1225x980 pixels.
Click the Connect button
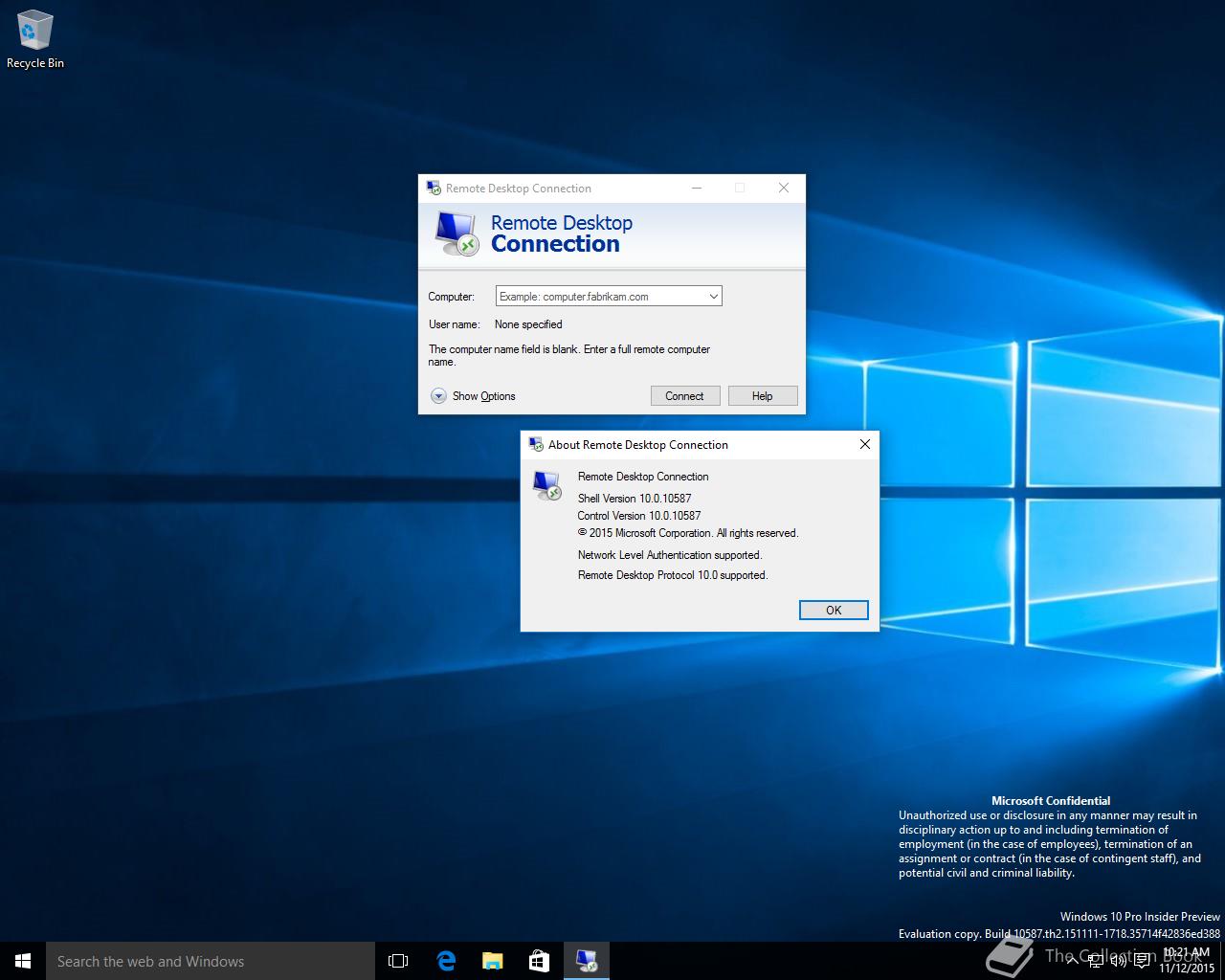[685, 396]
